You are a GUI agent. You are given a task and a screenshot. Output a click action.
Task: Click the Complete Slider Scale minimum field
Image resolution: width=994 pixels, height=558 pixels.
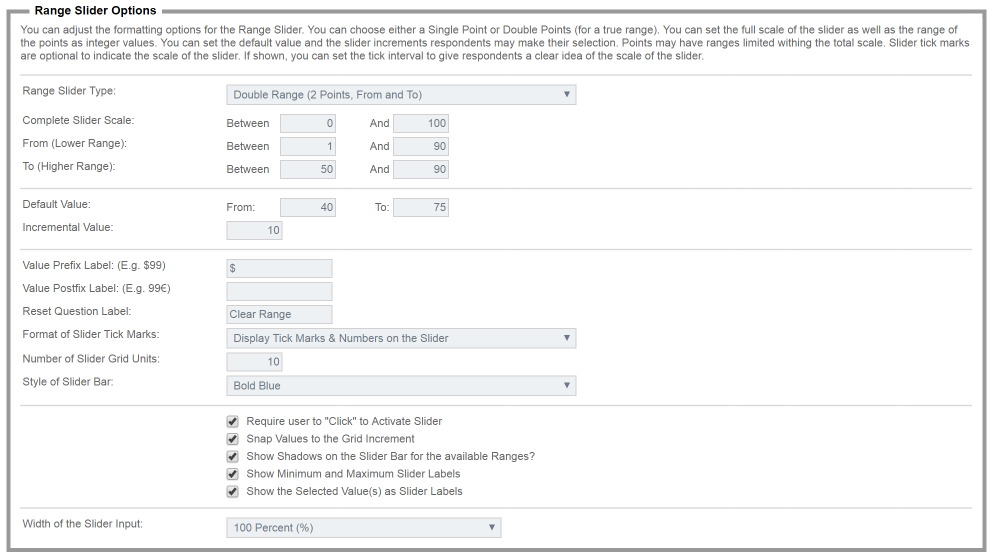[x=307, y=124]
